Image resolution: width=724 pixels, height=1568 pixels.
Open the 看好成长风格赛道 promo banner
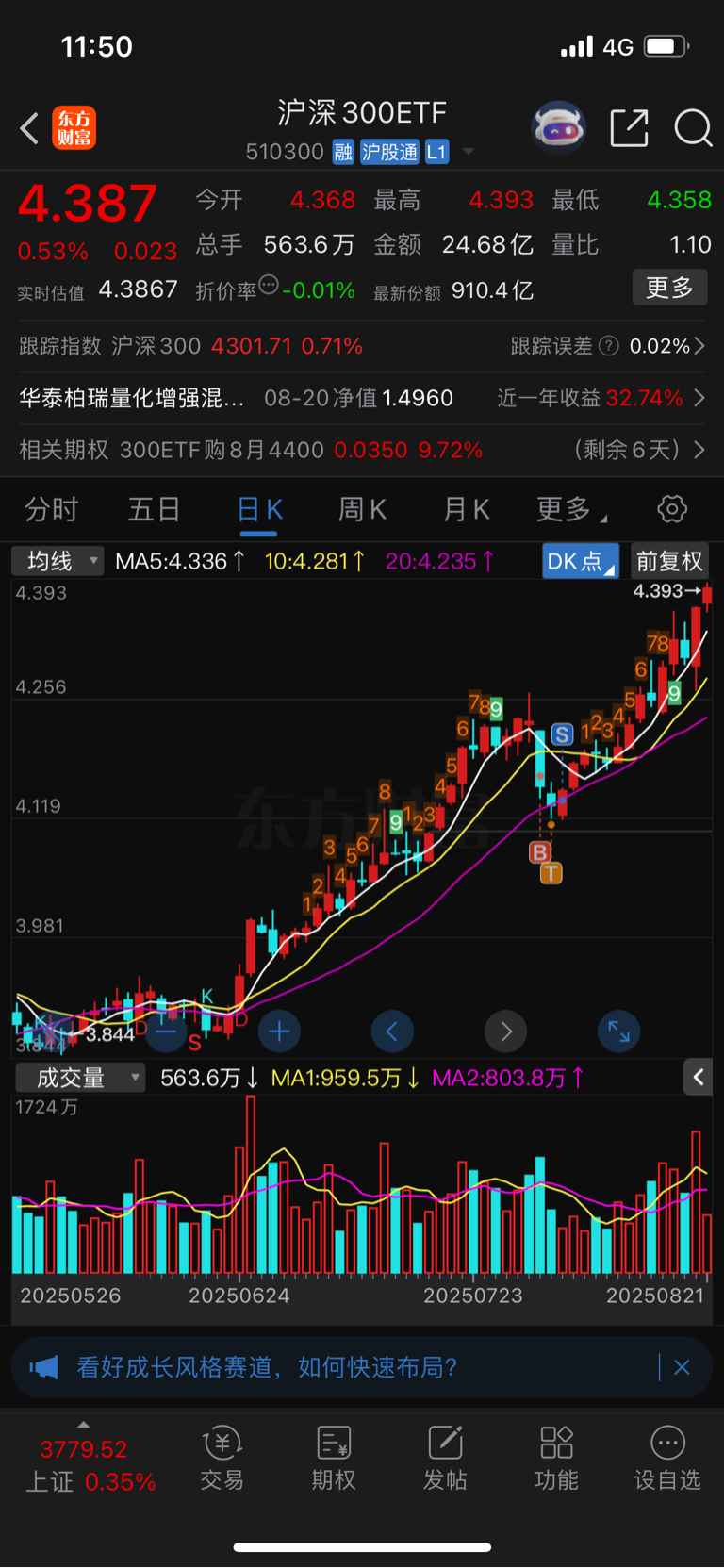(x=362, y=1367)
